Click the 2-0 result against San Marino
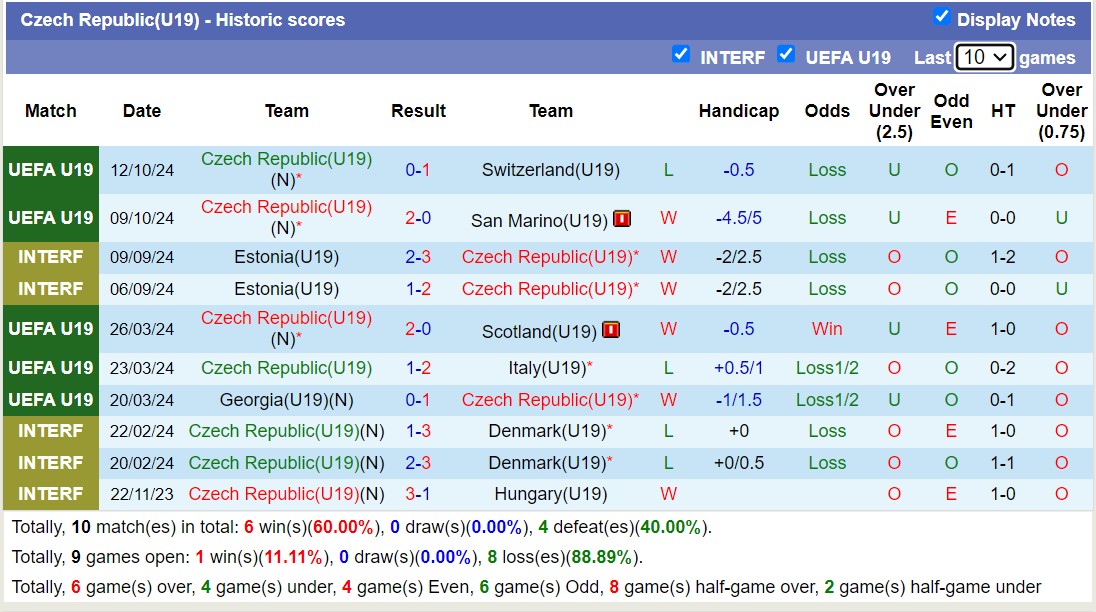Image resolution: width=1096 pixels, height=612 pixels. (x=418, y=218)
